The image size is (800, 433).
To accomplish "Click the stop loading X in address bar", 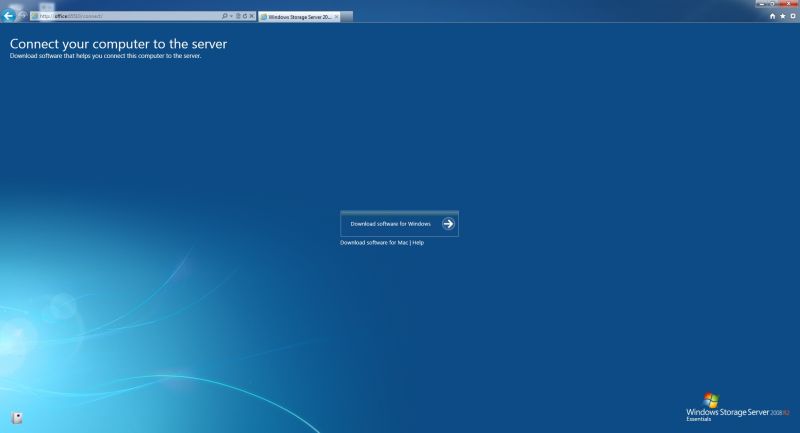I will tap(252, 16).
